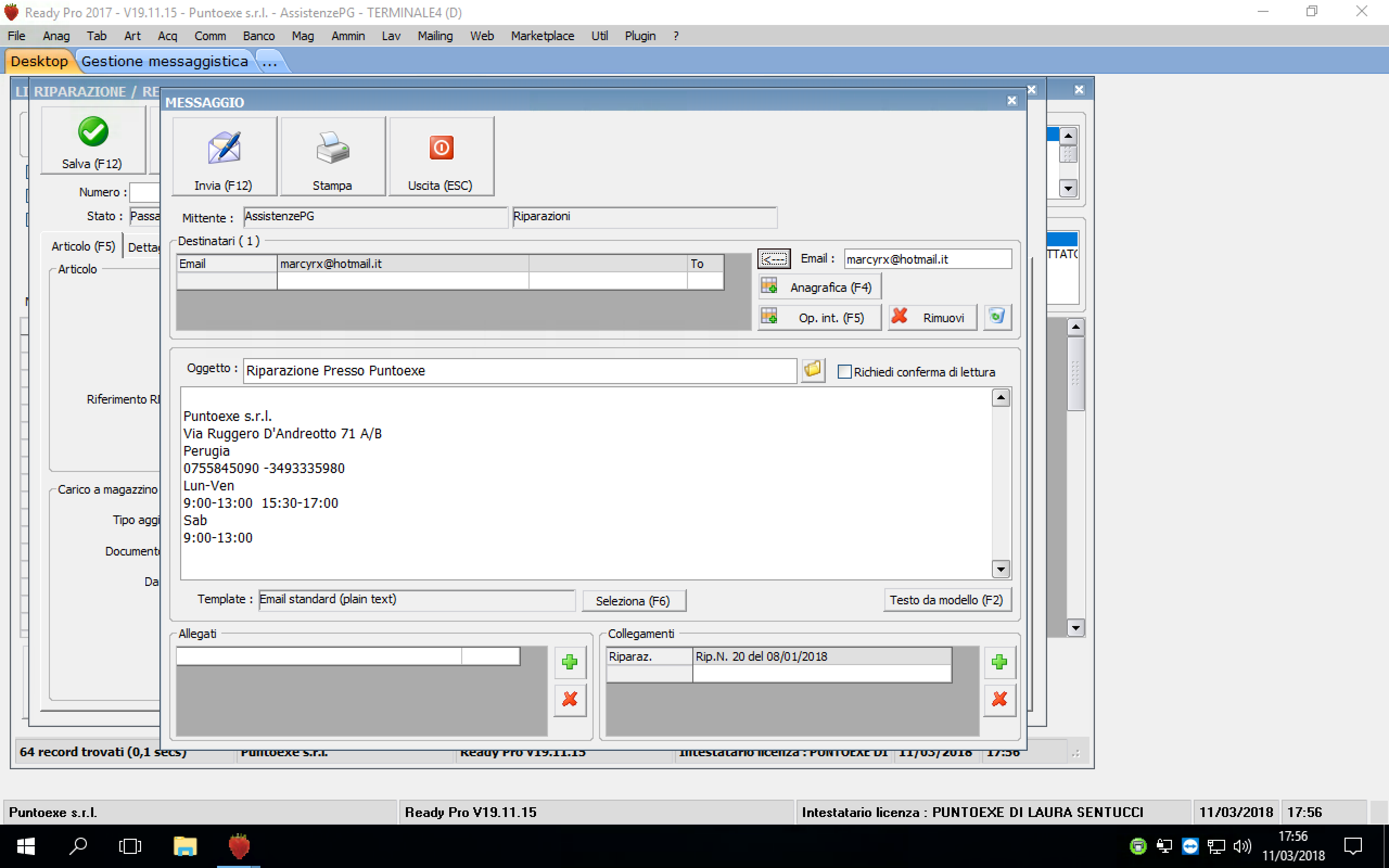This screenshot has height=868, width=1389.
Task: Toggle Richiedi conferma di lettura checkbox
Action: [x=844, y=372]
